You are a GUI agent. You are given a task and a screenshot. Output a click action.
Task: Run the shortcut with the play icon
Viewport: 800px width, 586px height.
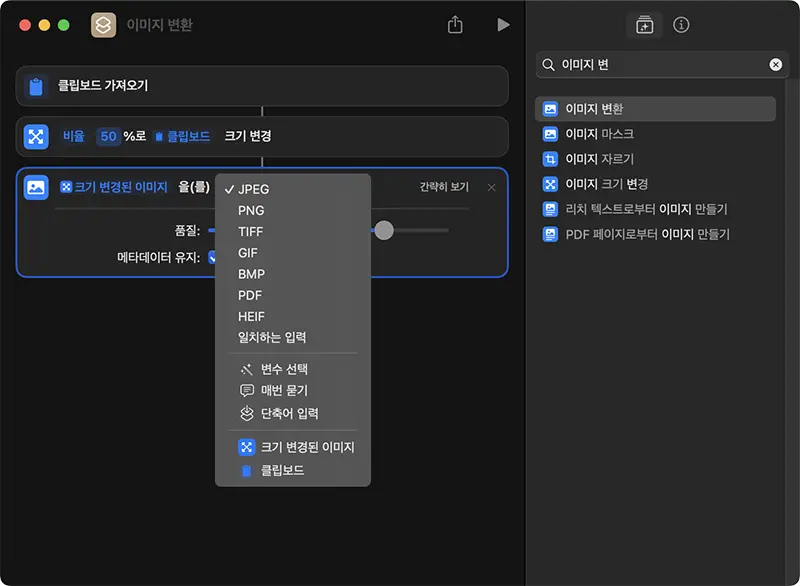coord(504,25)
